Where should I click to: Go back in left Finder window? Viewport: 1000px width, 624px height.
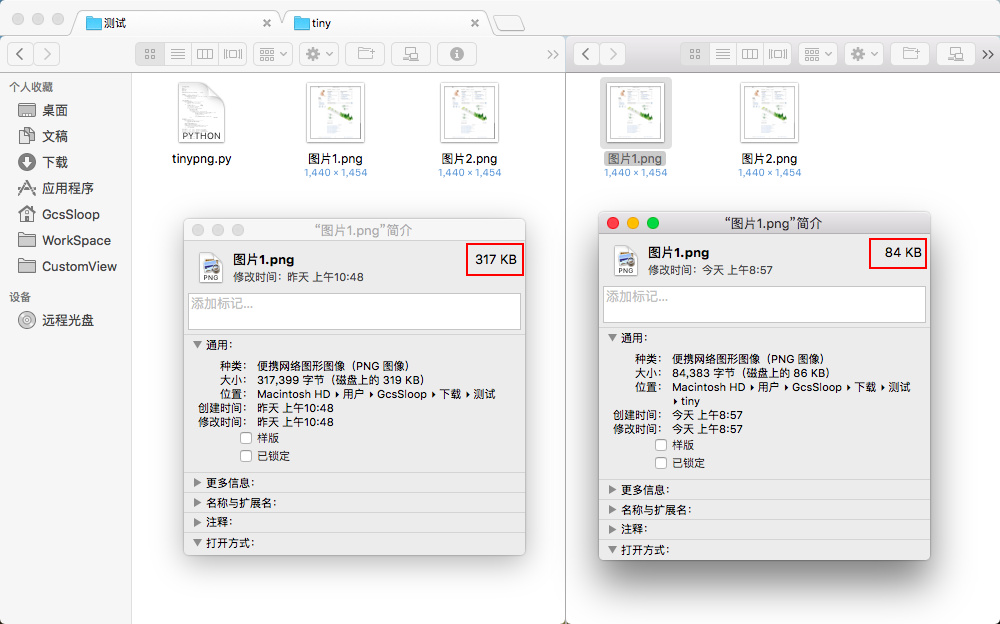tap(20, 54)
